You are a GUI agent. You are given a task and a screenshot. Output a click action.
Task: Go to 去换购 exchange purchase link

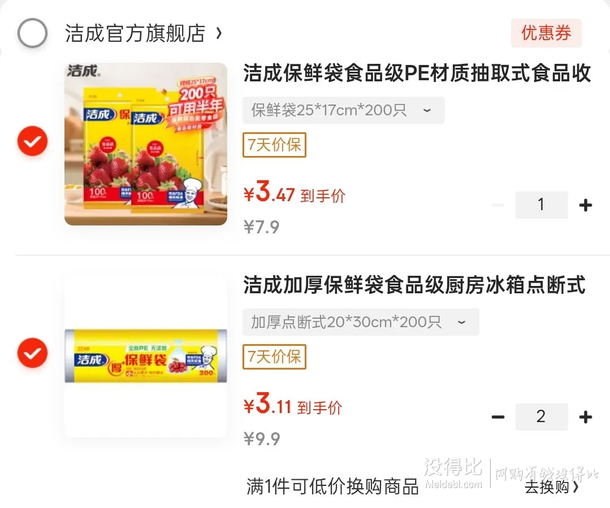click(552, 487)
